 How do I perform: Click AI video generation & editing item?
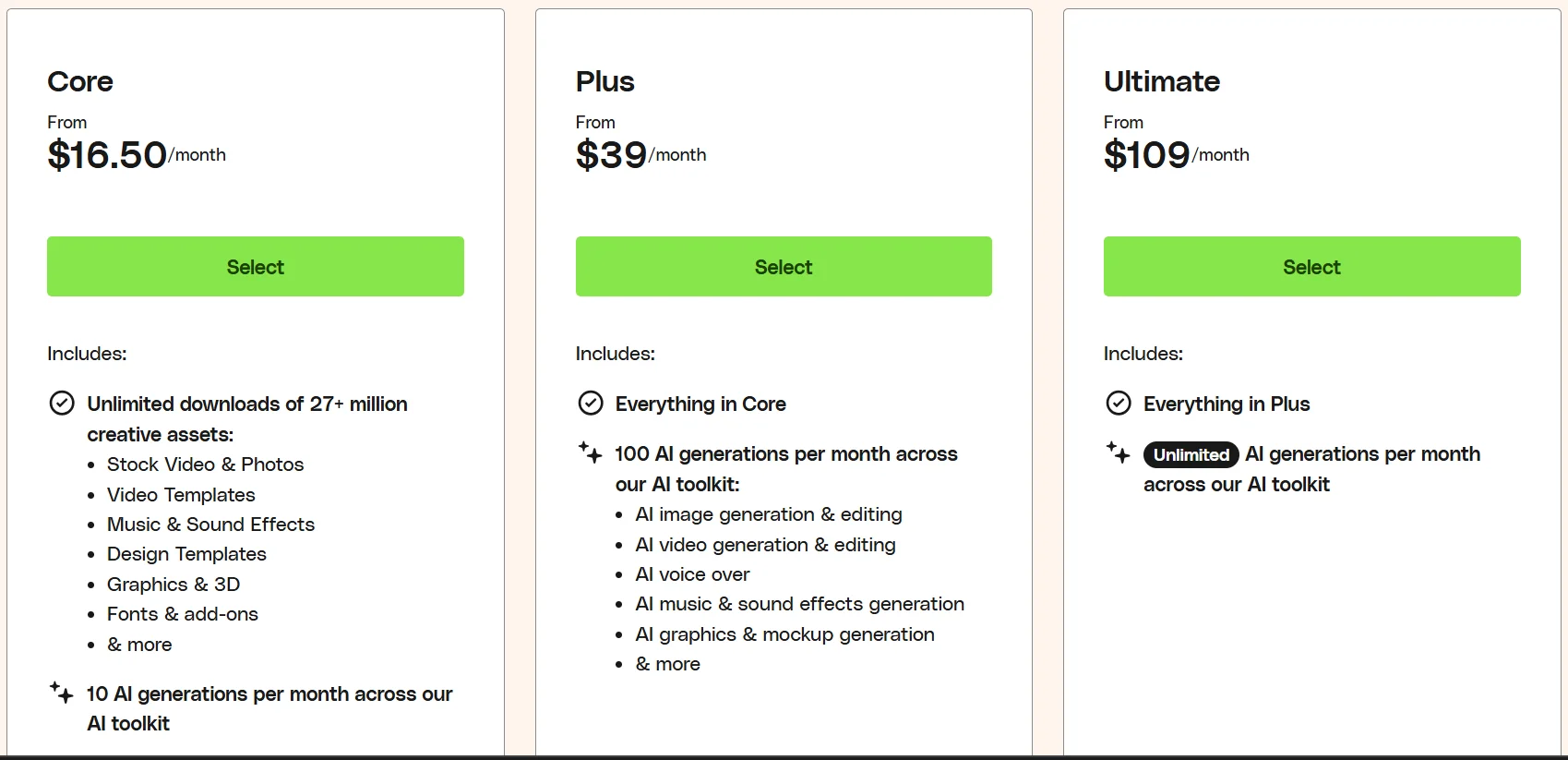(x=765, y=545)
